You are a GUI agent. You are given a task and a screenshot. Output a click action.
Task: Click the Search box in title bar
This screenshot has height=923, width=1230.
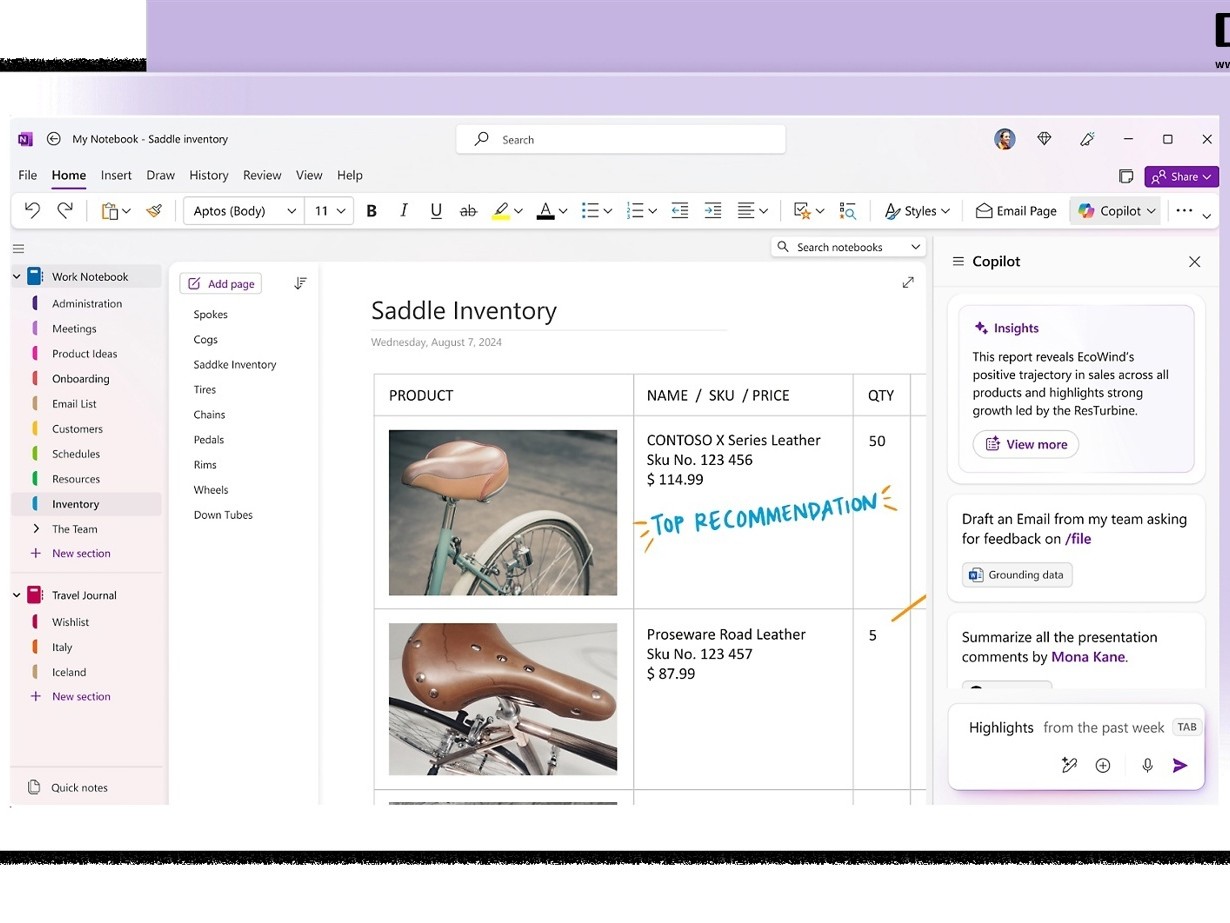pyautogui.click(x=620, y=140)
